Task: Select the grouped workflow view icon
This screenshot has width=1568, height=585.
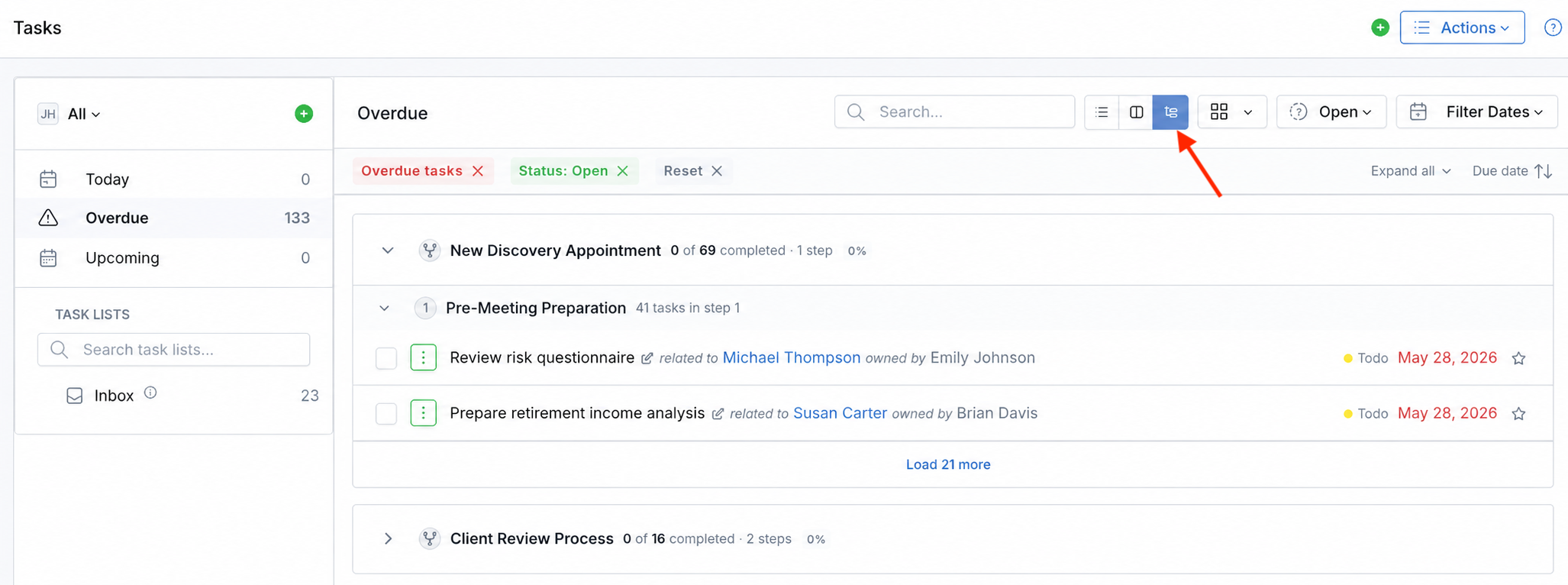Action: pos(1170,112)
